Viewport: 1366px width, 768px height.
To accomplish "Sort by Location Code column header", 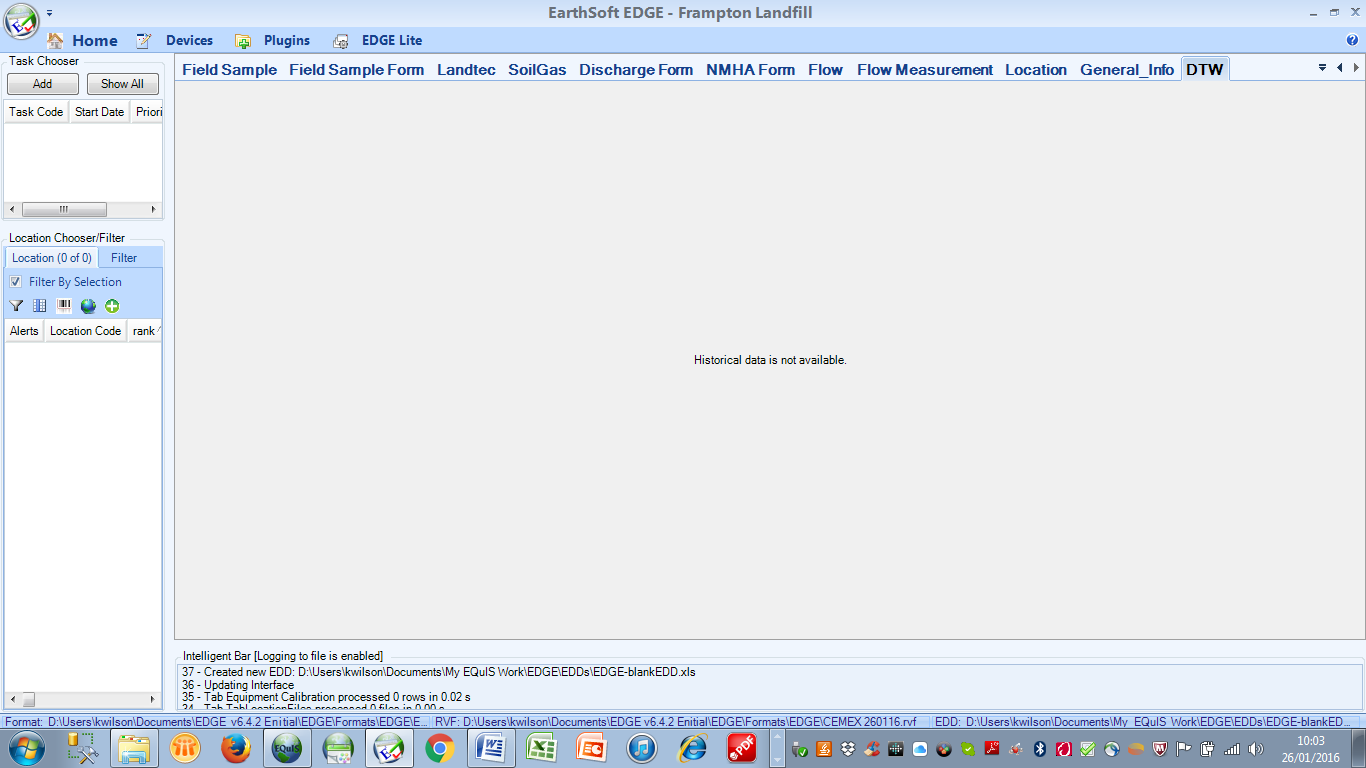I will coord(86,331).
